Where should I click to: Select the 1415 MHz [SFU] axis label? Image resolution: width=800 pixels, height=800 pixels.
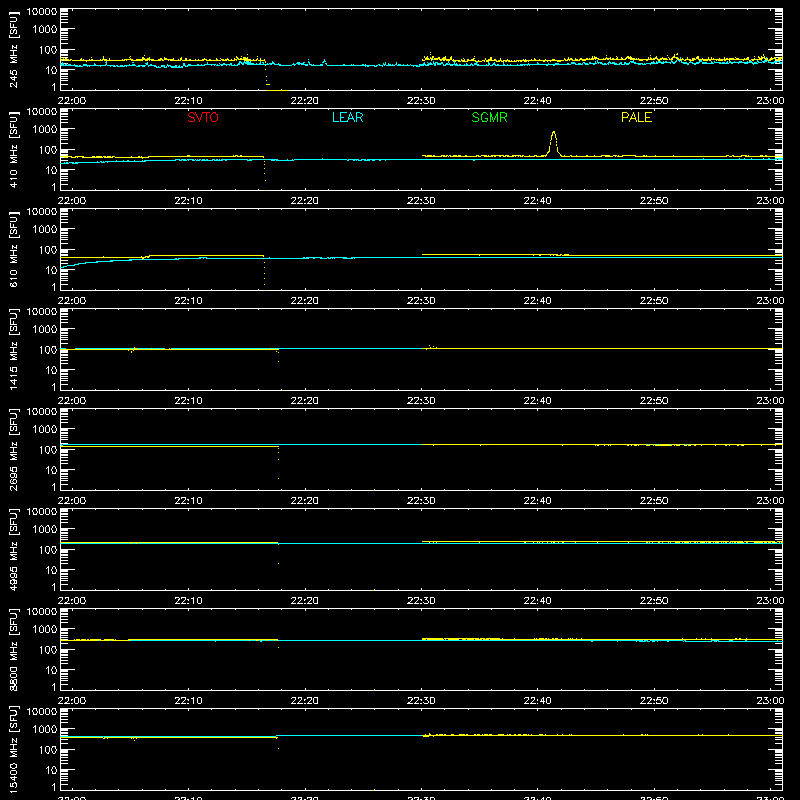tap(14, 350)
